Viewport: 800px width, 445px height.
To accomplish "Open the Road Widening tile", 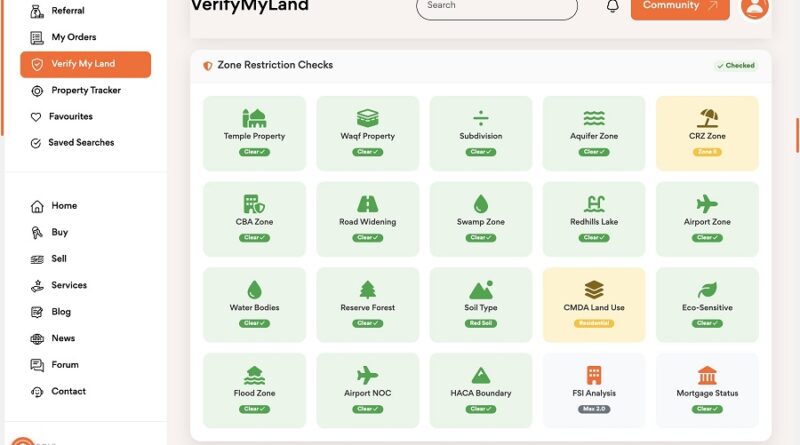I will 367,219.
